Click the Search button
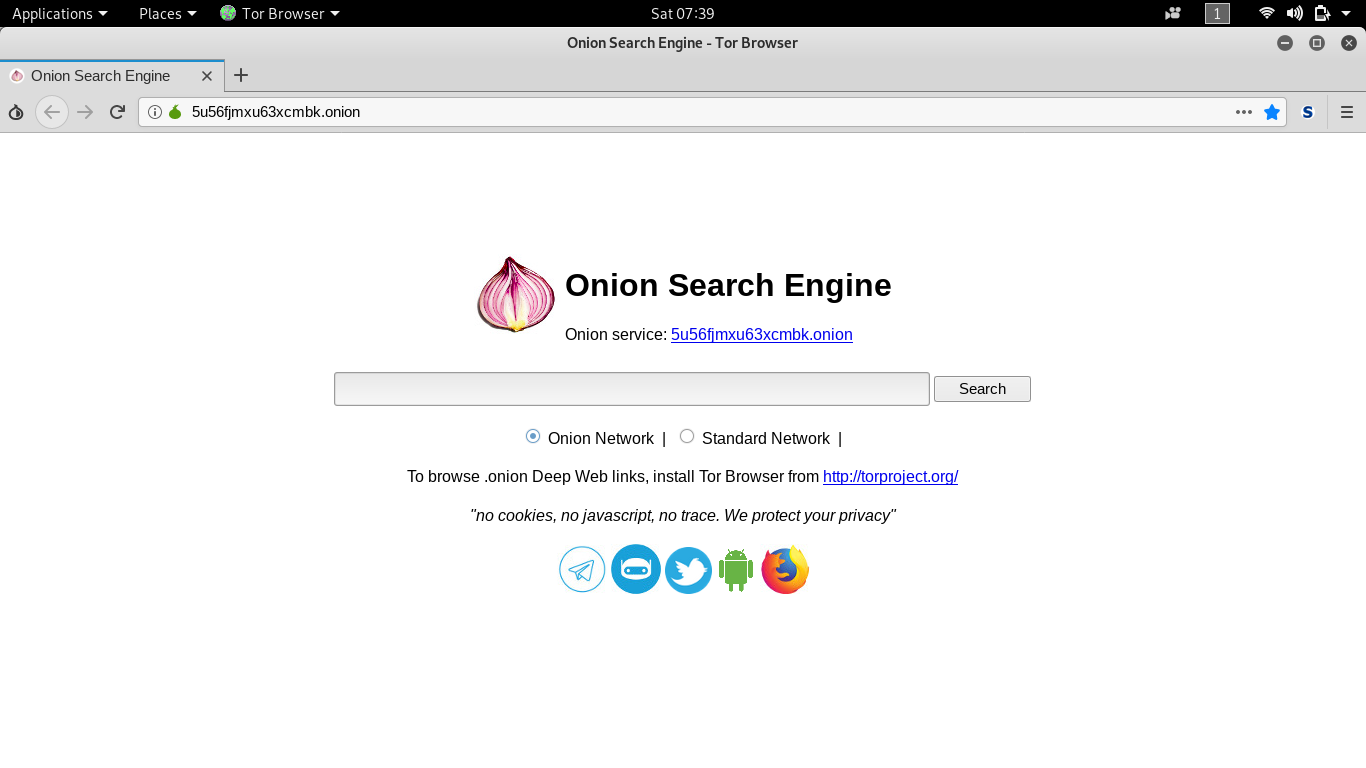 (982, 389)
